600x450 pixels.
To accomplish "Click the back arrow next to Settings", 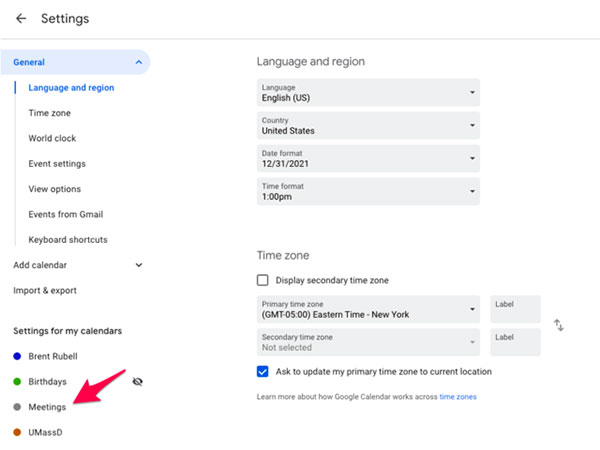I will click(21, 18).
